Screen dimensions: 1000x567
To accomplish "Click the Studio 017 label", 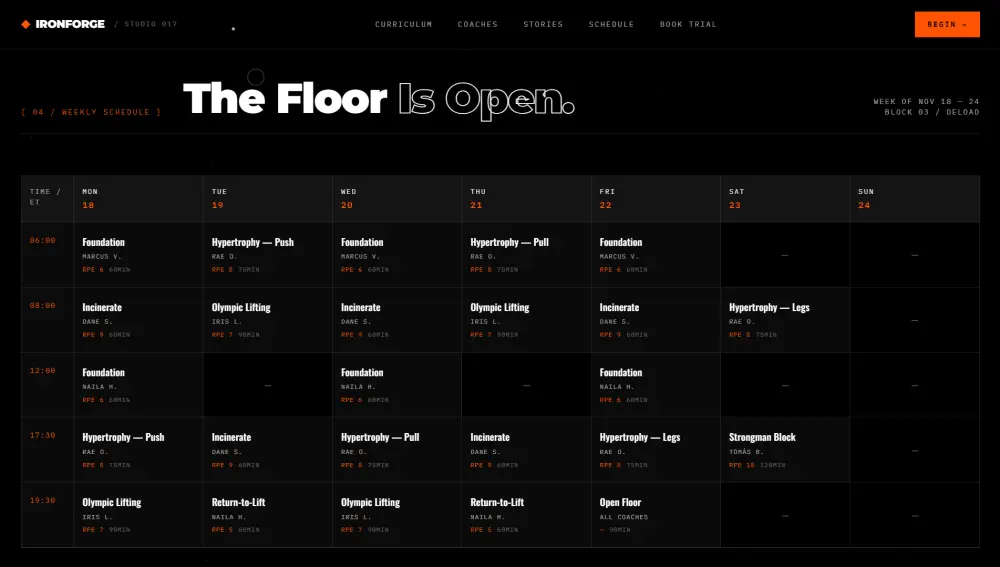I will click(x=151, y=24).
